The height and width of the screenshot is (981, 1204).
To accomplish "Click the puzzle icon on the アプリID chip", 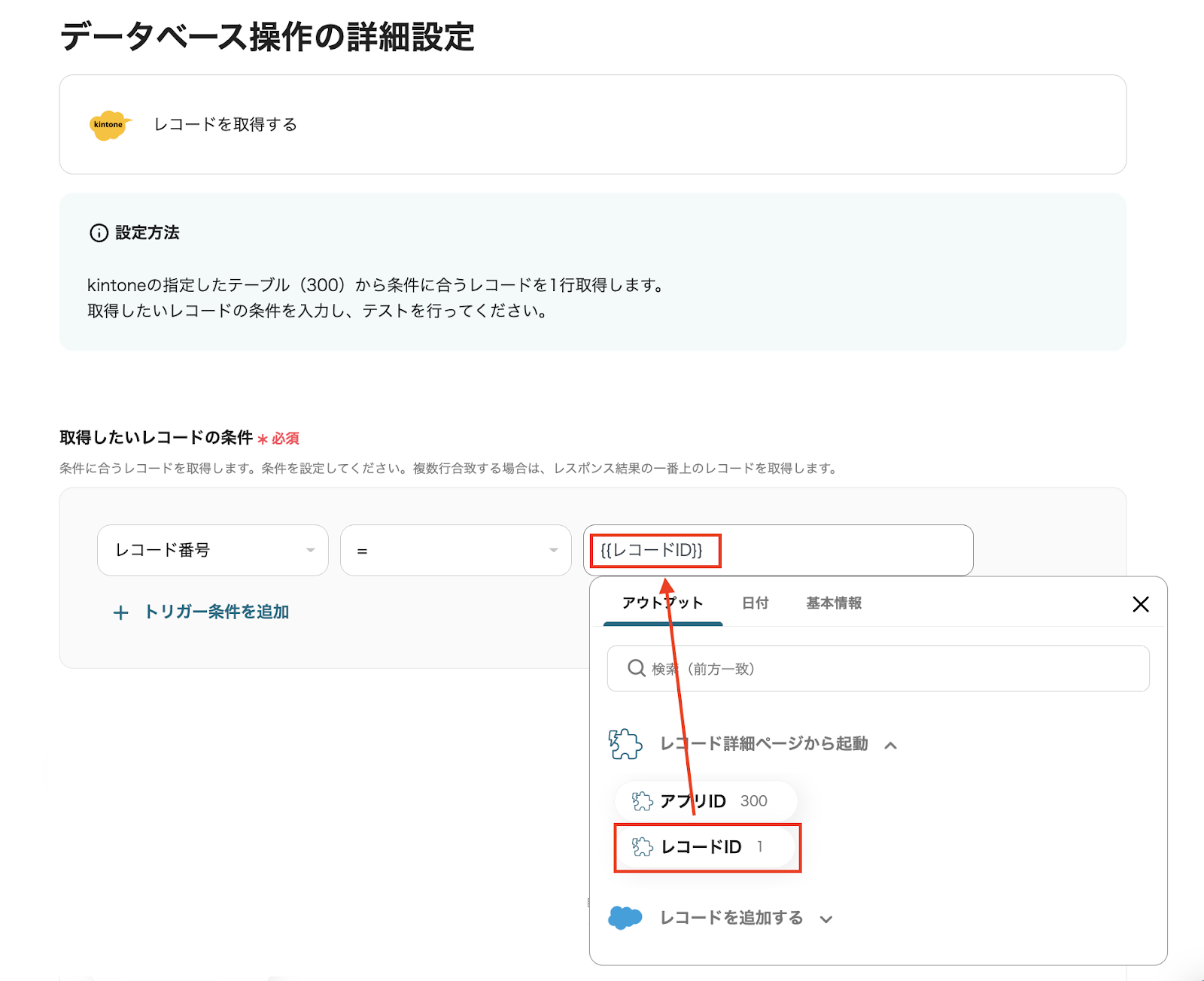I will pyautogui.click(x=642, y=801).
